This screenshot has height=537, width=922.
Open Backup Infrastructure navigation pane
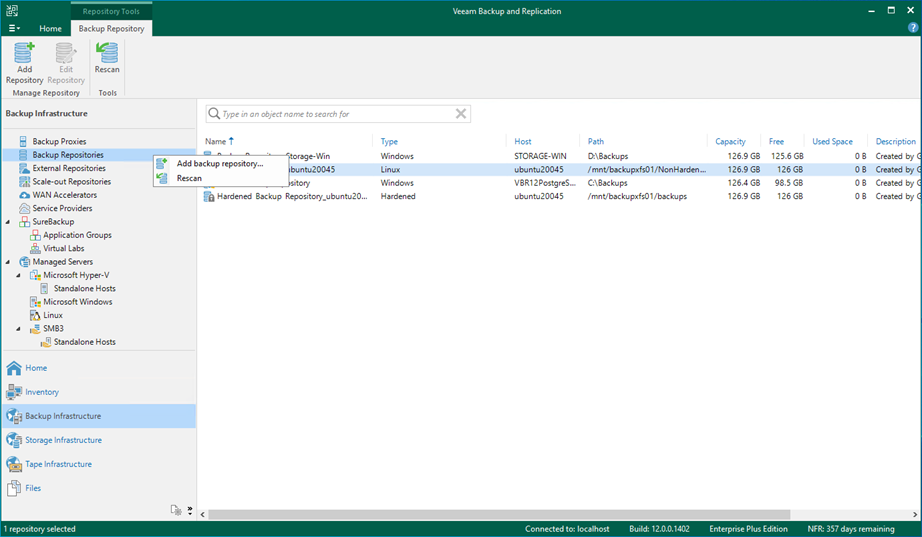pos(99,416)
